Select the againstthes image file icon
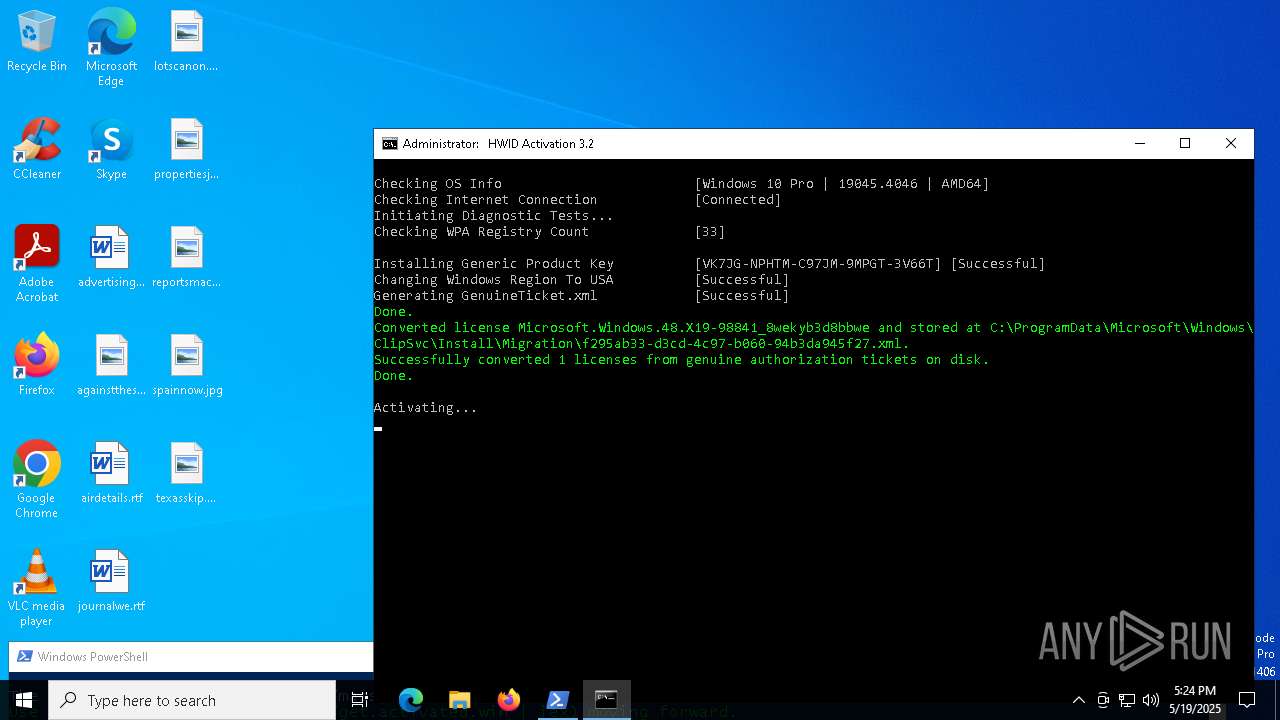Image resolution: width=1280 pixels, height=720 pixels. [111, 366]
